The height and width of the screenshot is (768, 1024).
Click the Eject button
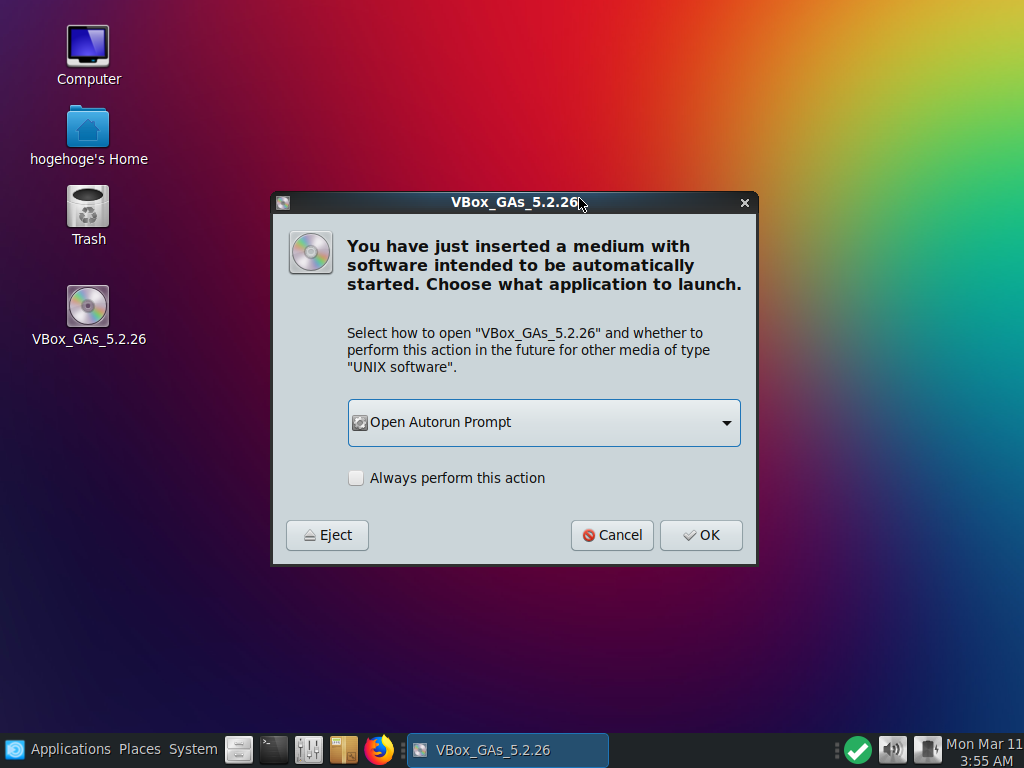click(x=327, y=536)
